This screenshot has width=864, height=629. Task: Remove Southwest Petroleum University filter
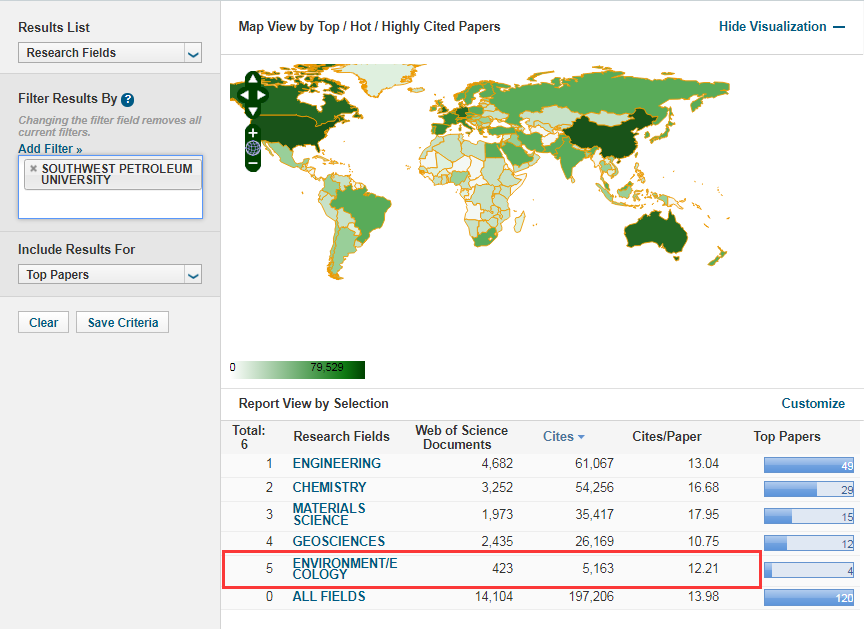click(x=33, y=169)
